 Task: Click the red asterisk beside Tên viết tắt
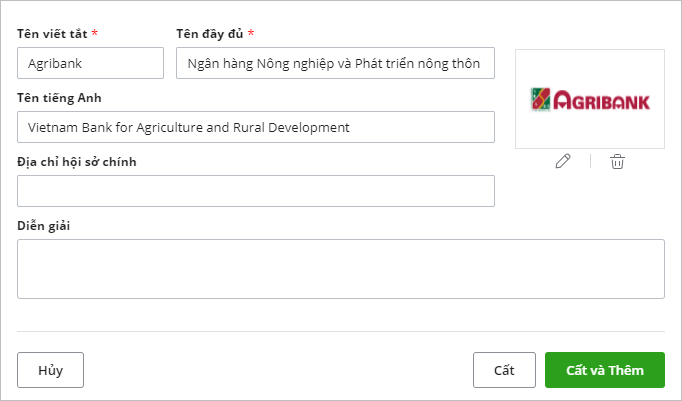[x=94, y=34]
